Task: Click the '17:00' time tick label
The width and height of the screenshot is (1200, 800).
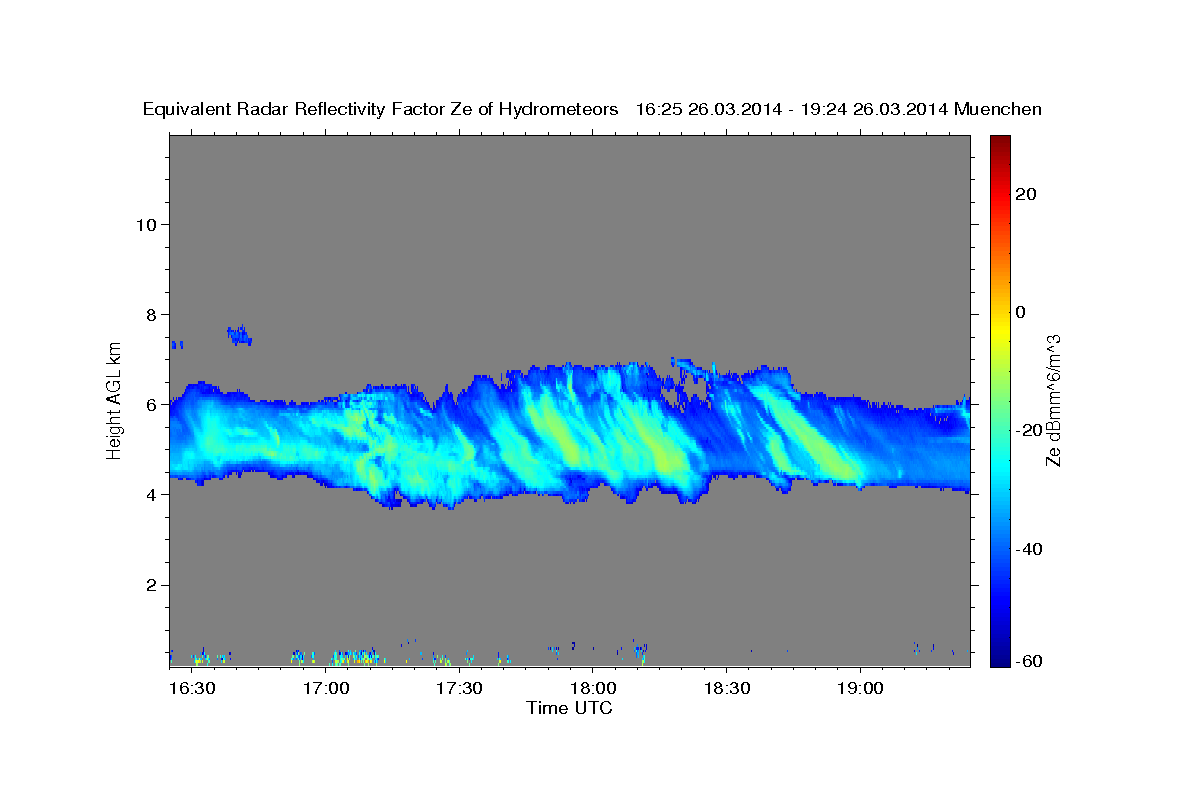Action: pos(325,688)
